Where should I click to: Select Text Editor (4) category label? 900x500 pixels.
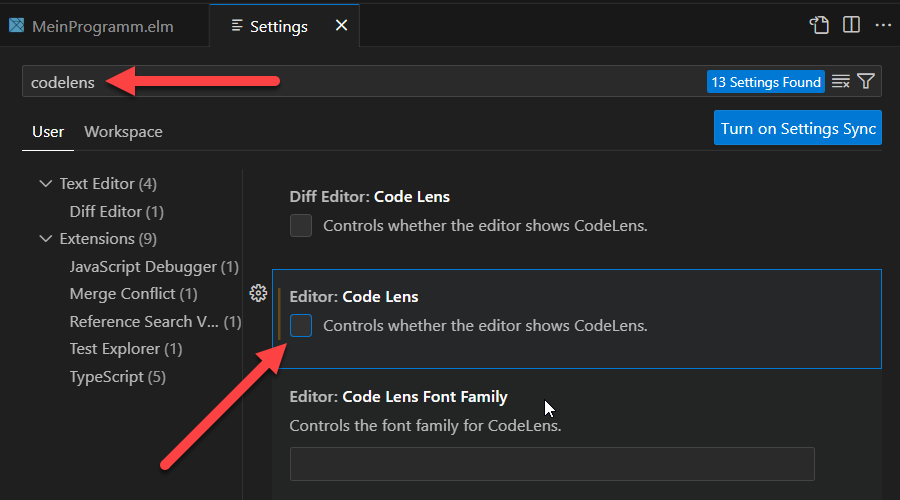[x=108, y=184]
